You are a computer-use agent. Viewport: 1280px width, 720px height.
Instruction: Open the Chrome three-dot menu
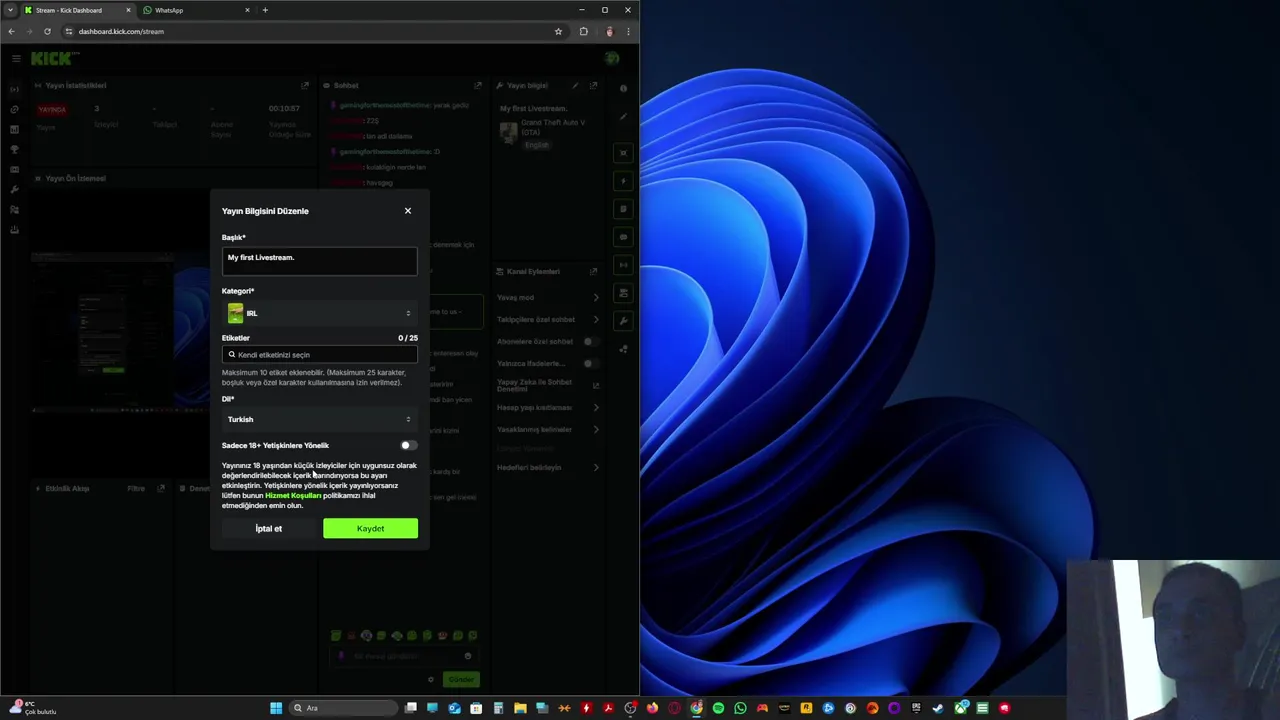(628, 31)
